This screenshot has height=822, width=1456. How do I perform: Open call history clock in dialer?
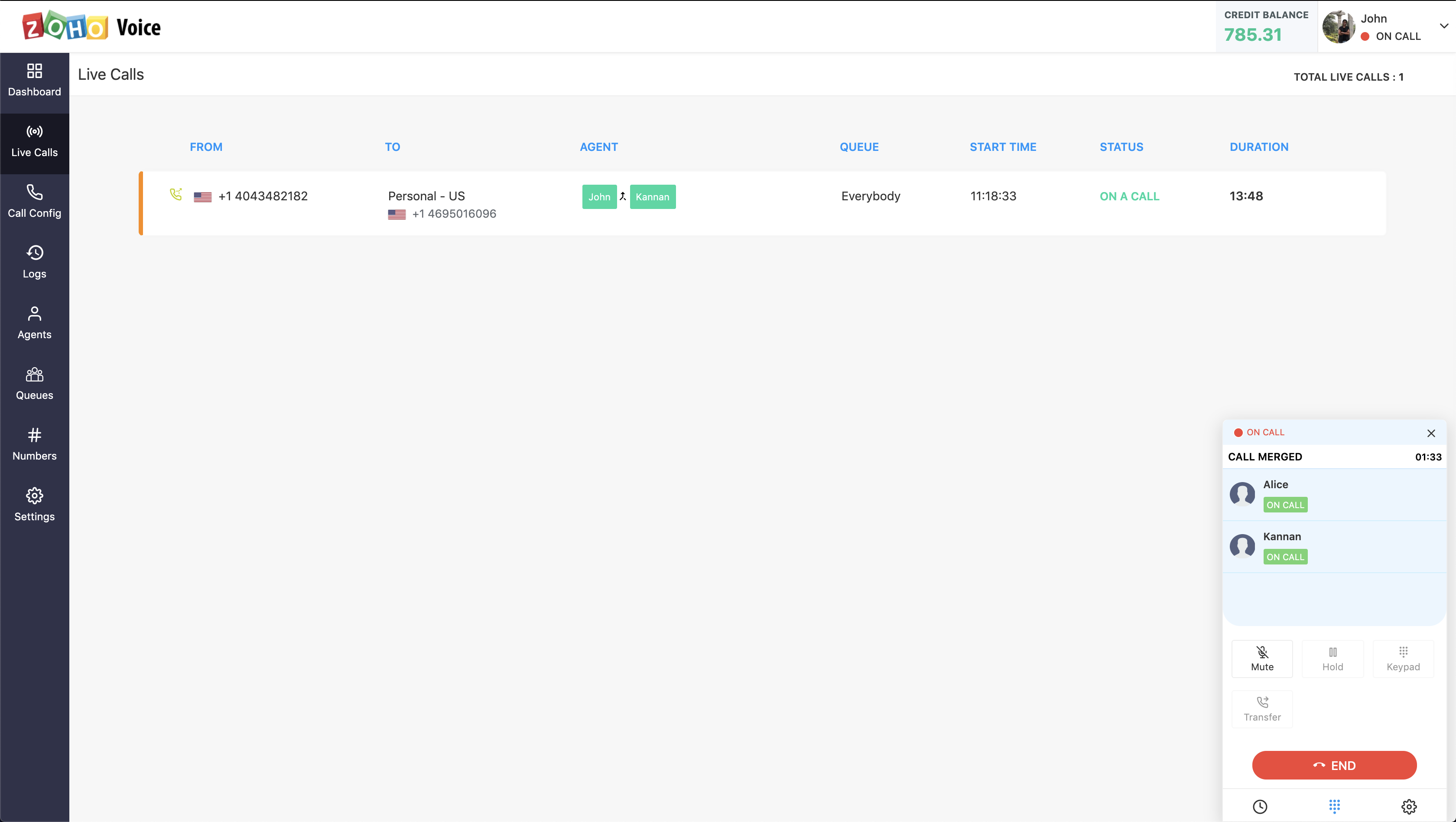pyautogui.click(x=1260, y=806)
